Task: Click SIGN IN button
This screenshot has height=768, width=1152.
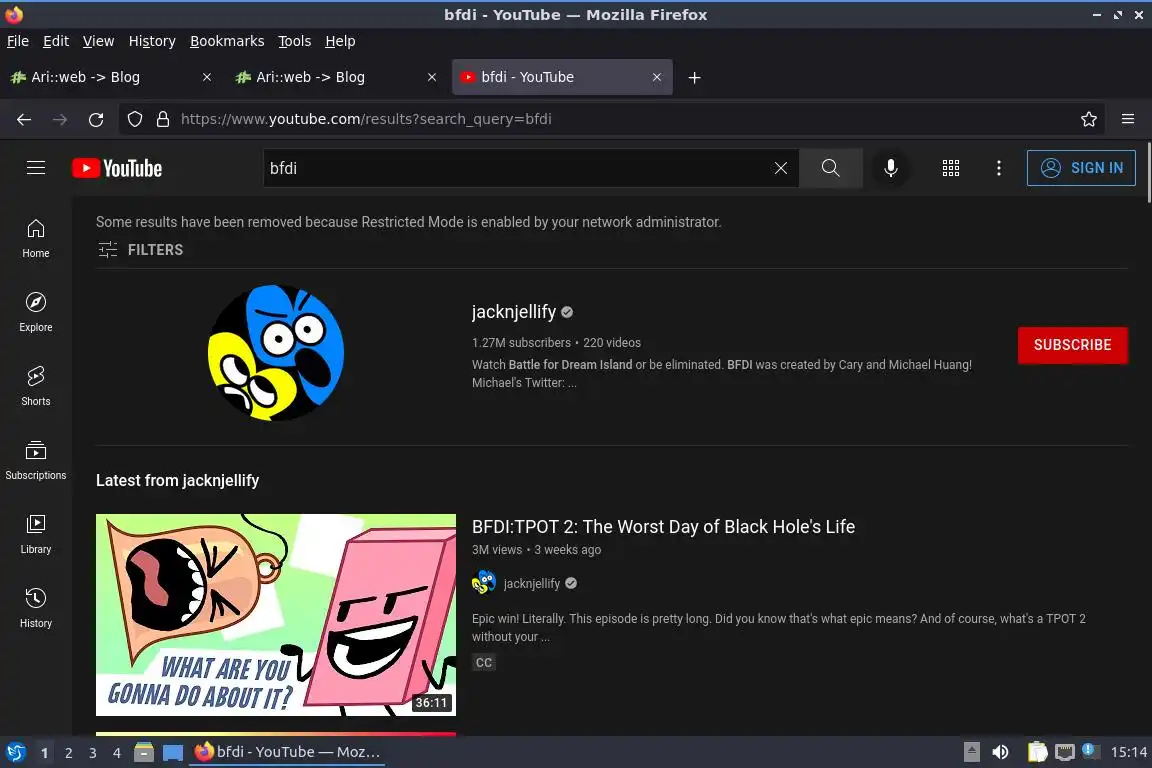Action: click(x=1081, y=168)
